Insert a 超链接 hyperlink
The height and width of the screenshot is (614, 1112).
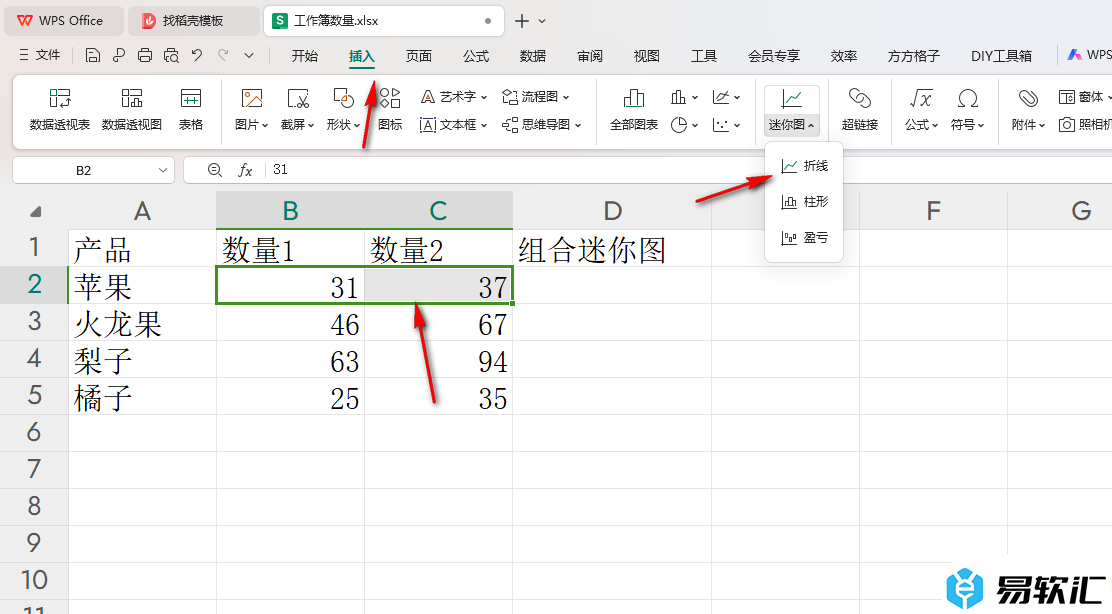click(x=860, y=110)
